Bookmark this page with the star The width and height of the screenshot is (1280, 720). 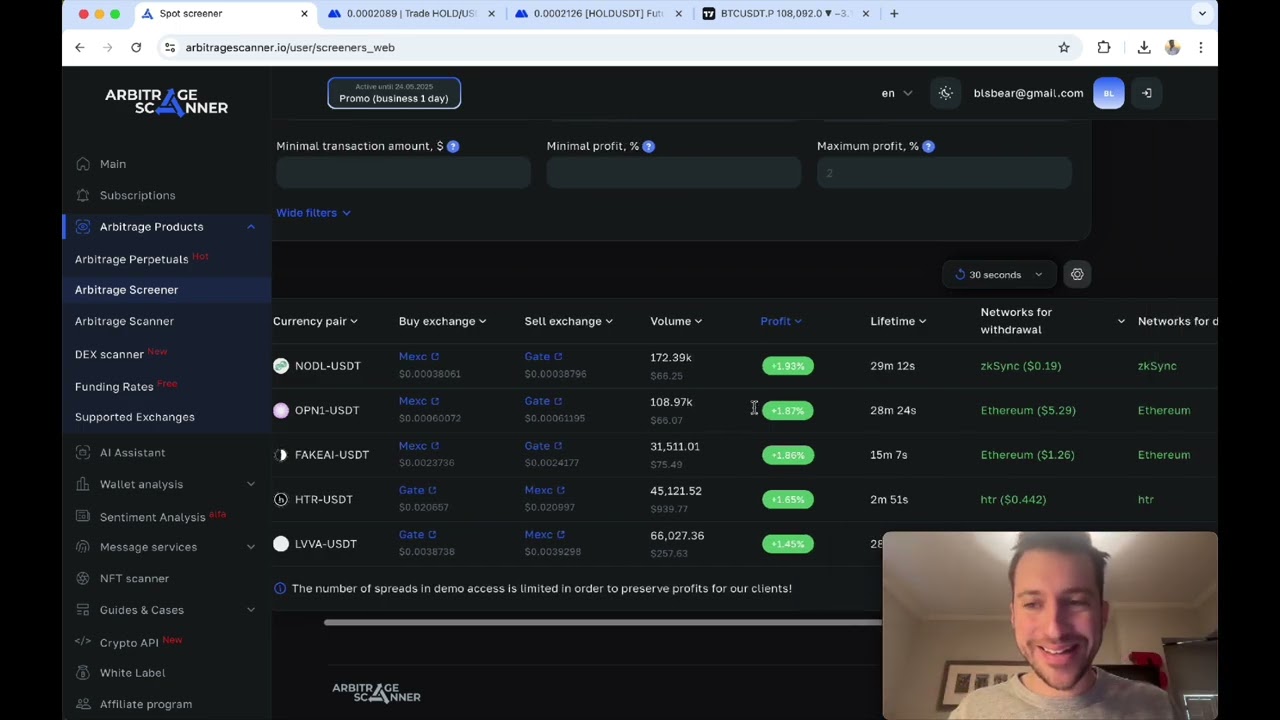pos(1064,47)
